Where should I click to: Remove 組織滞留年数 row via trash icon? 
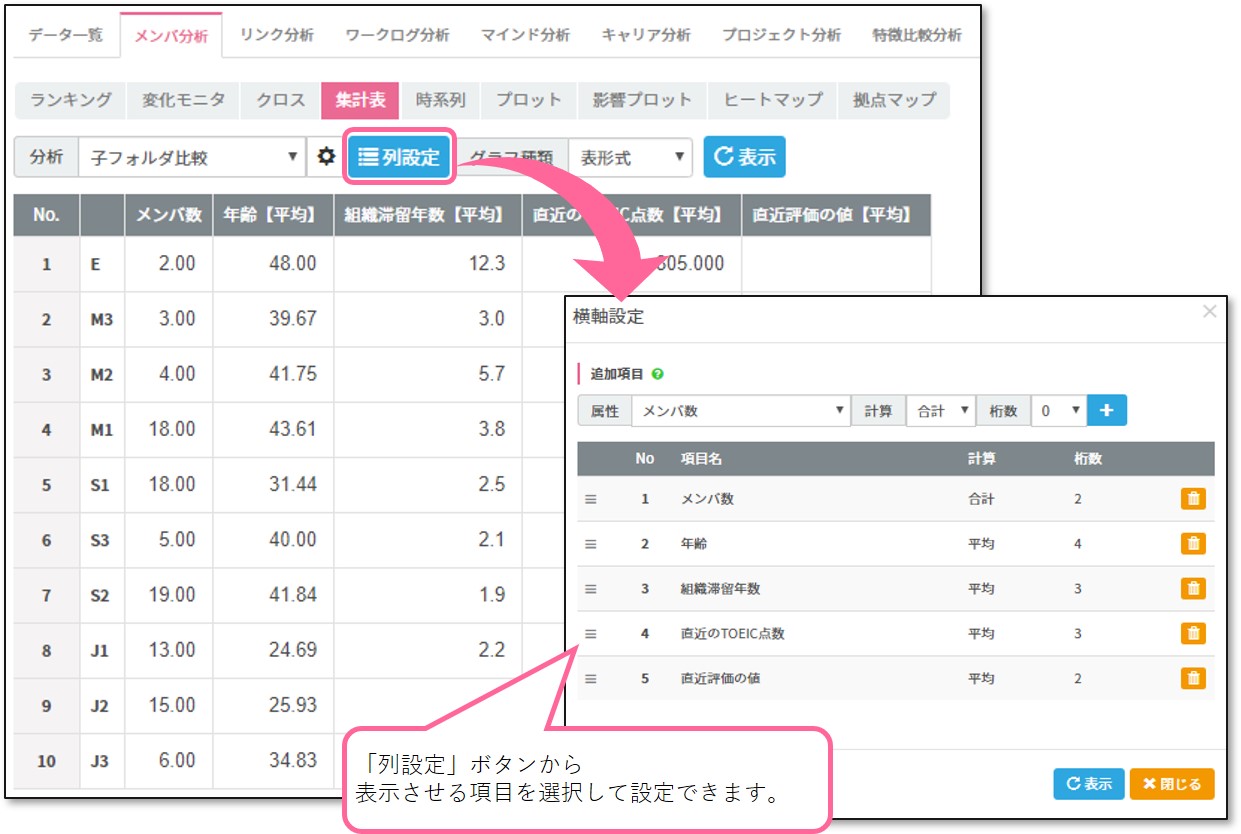point(1192,589)
